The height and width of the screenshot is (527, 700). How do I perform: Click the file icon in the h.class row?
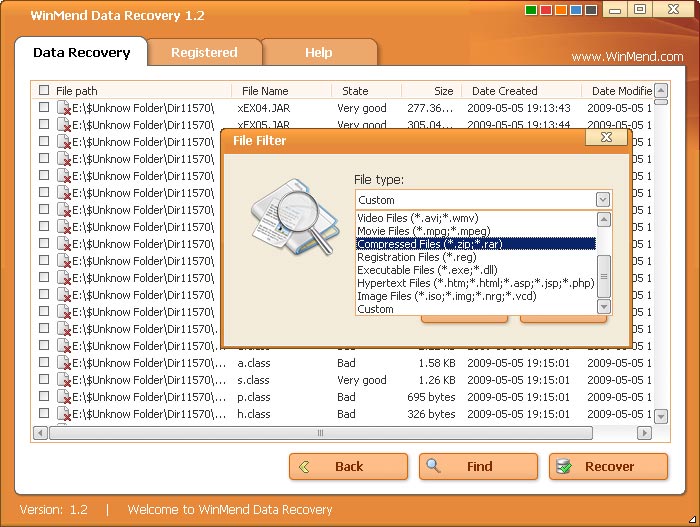(x=63, y=414)
